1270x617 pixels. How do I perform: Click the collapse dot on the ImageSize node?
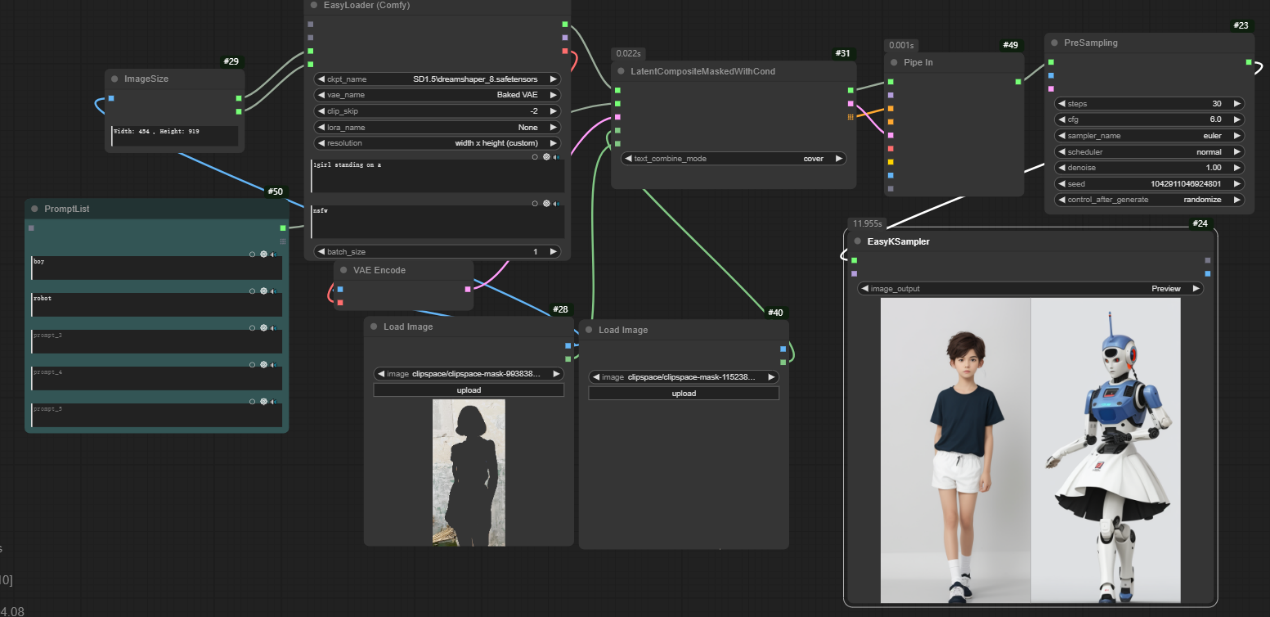pyautogui.click(x=114, y=79)
